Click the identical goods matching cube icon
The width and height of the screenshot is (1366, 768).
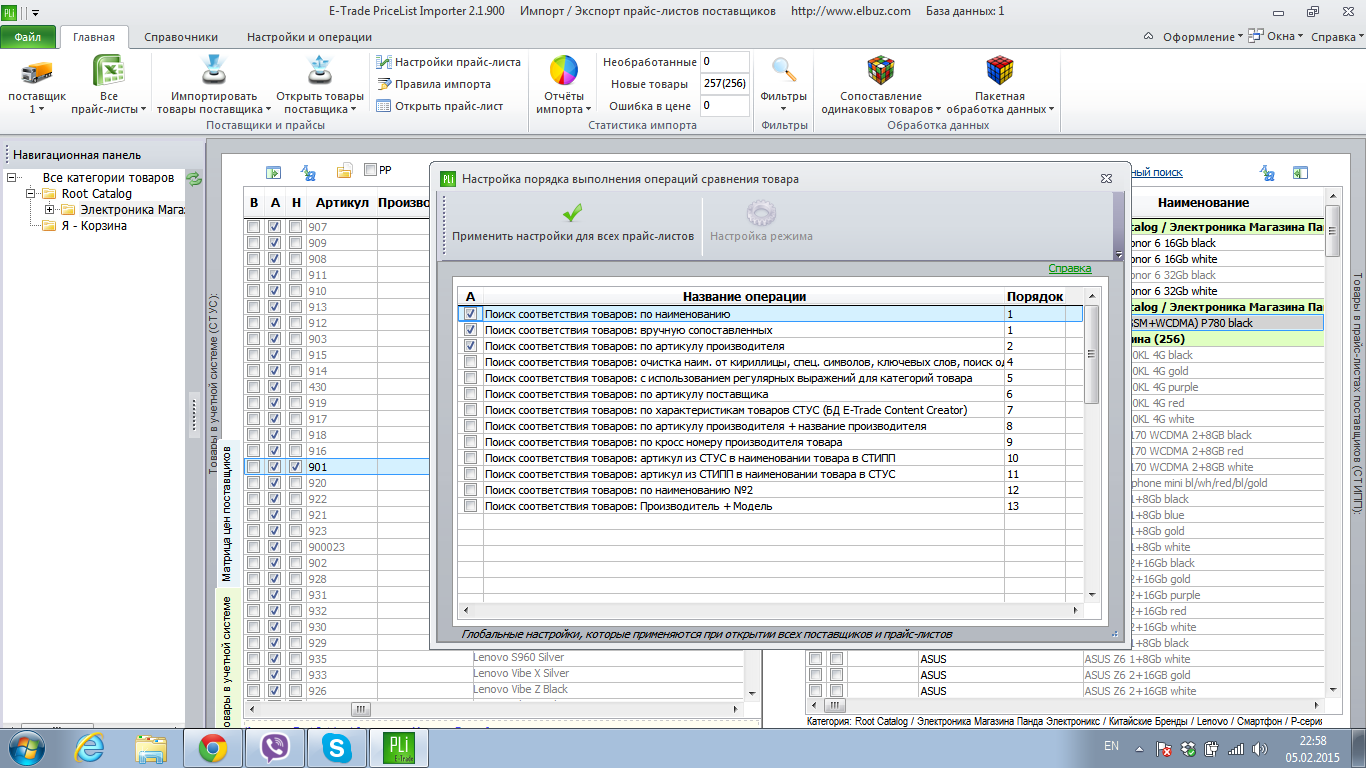click(x=880, y=72)
